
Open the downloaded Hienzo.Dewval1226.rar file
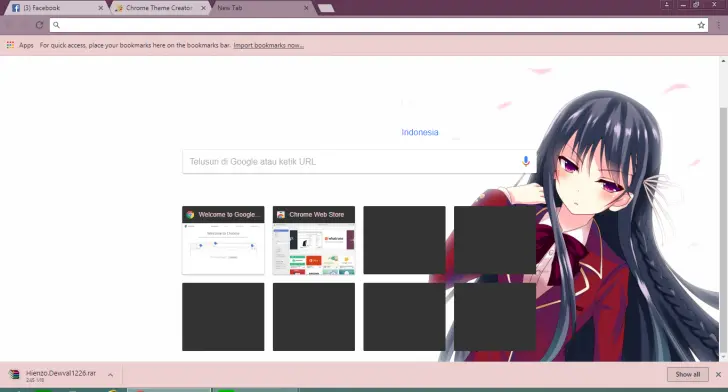61,374
